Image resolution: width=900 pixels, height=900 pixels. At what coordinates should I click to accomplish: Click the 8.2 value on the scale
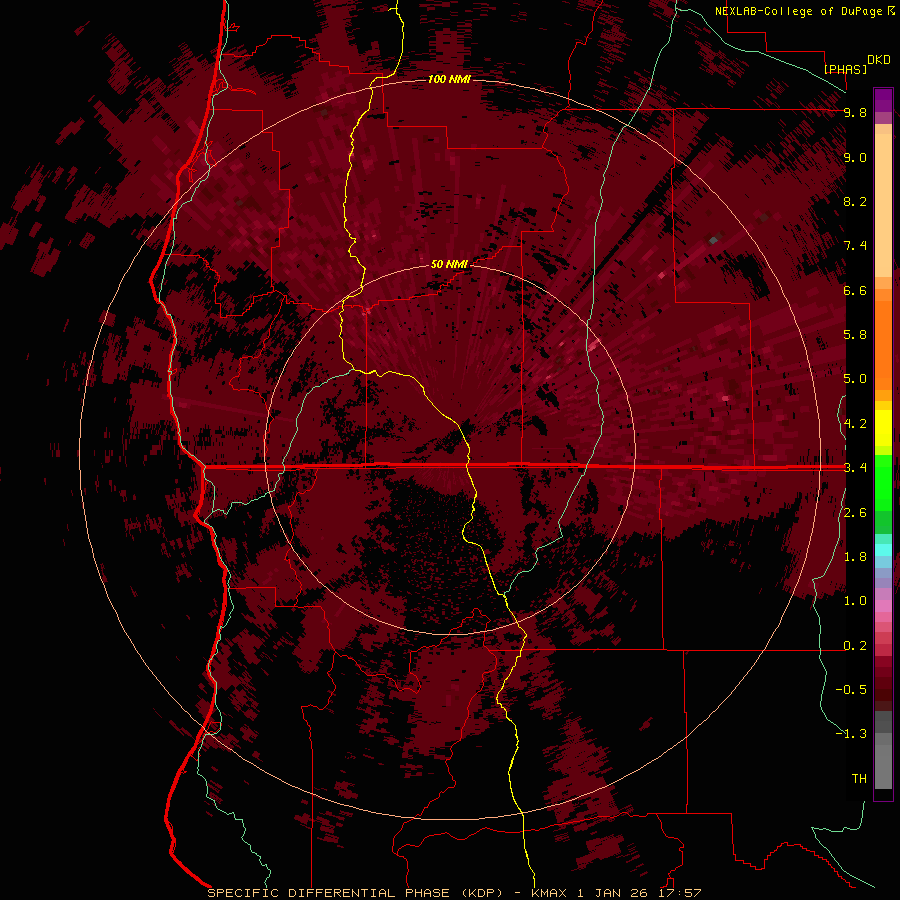(x=855, y=201)
